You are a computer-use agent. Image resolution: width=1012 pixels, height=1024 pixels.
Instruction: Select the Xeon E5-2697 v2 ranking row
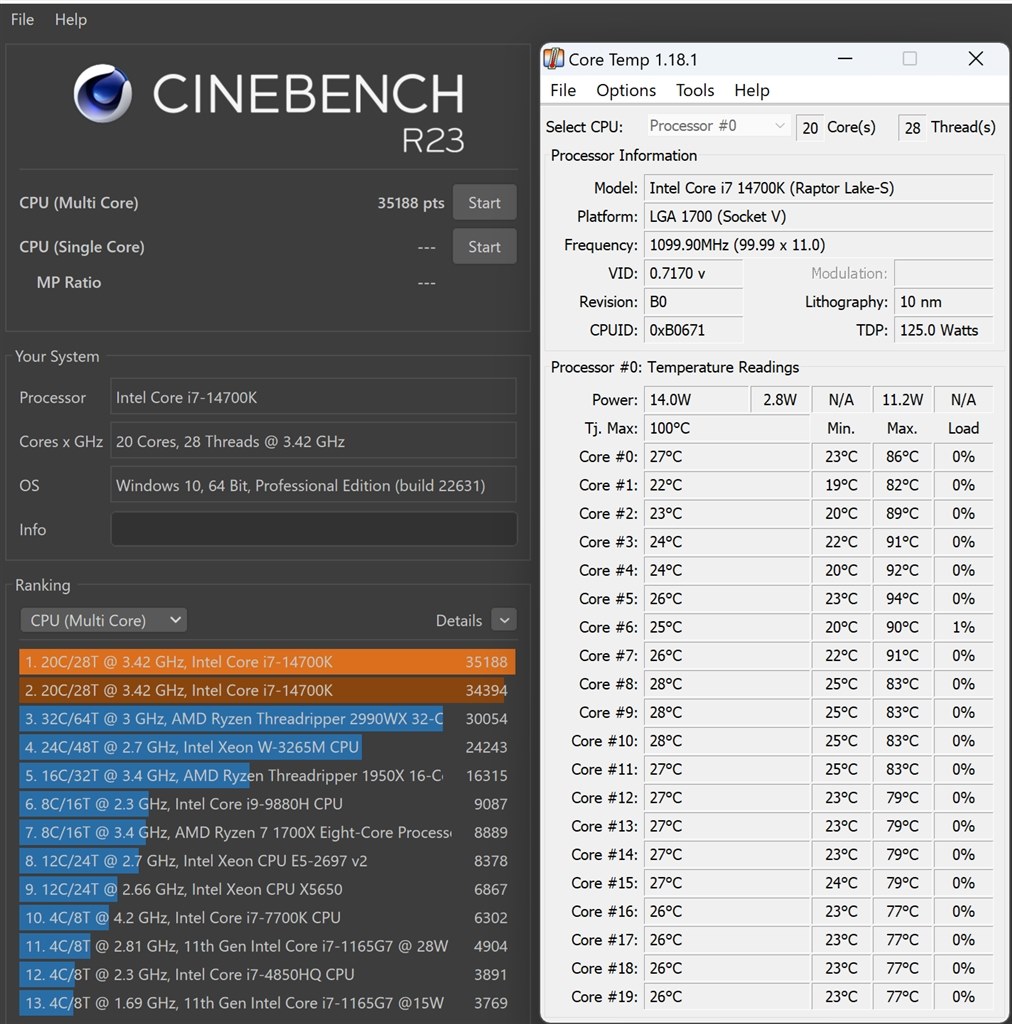267,861
